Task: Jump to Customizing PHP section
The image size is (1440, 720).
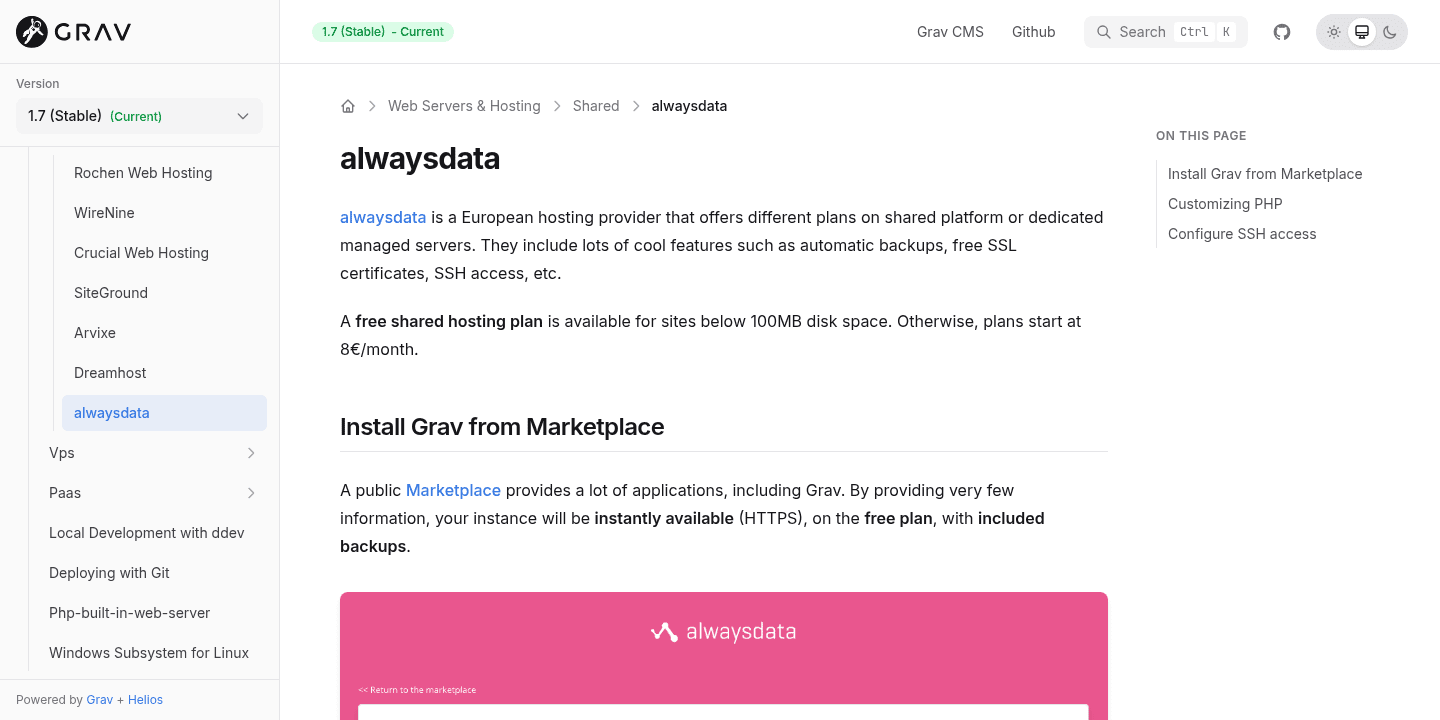Action: (1225, 204)
